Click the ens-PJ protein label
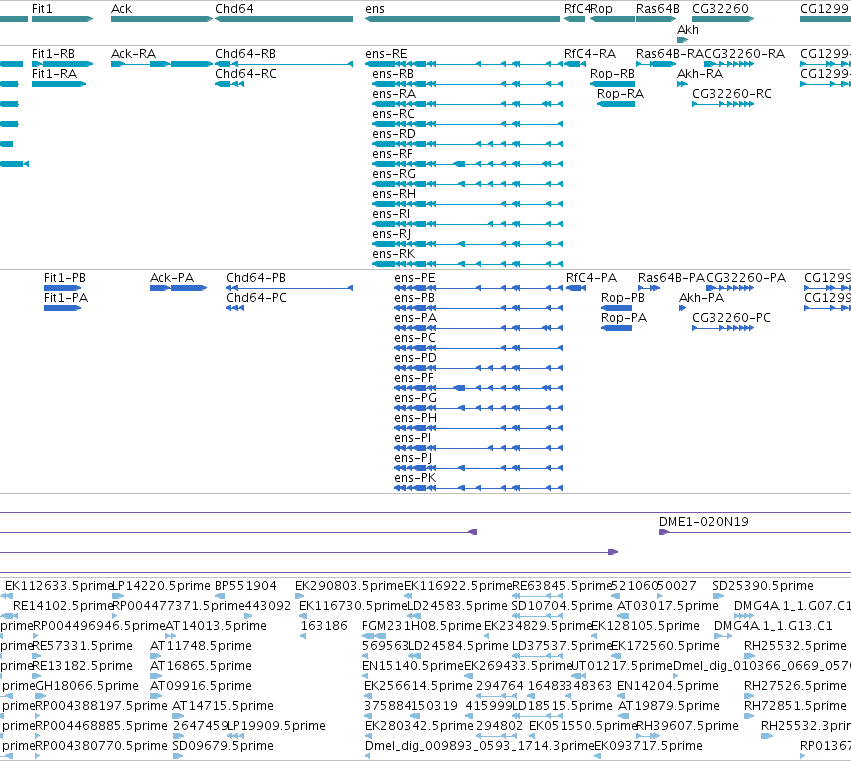 pos(413,458)
